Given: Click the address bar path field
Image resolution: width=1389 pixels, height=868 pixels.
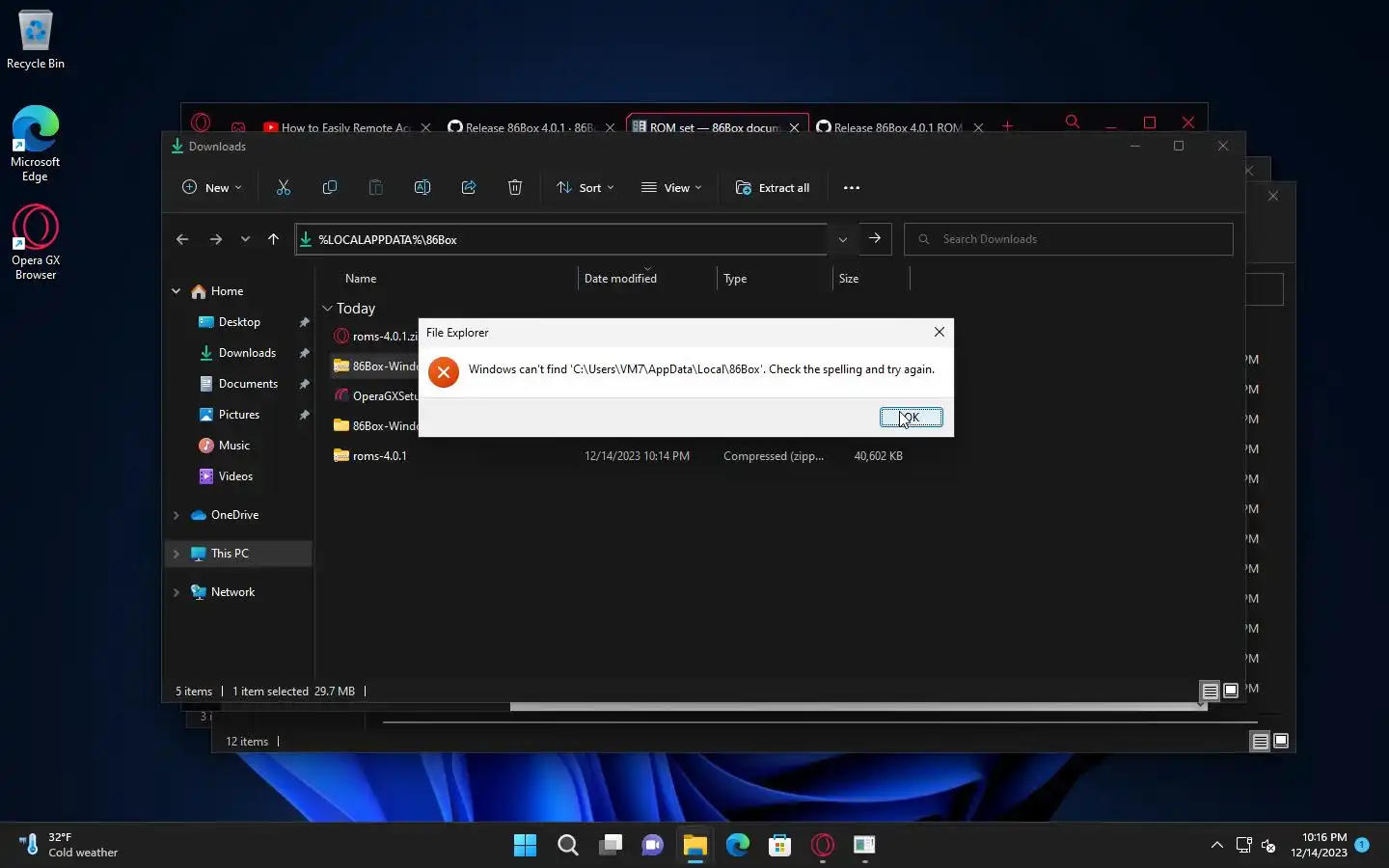Looking at the screenshot, I should pos(560,239).
